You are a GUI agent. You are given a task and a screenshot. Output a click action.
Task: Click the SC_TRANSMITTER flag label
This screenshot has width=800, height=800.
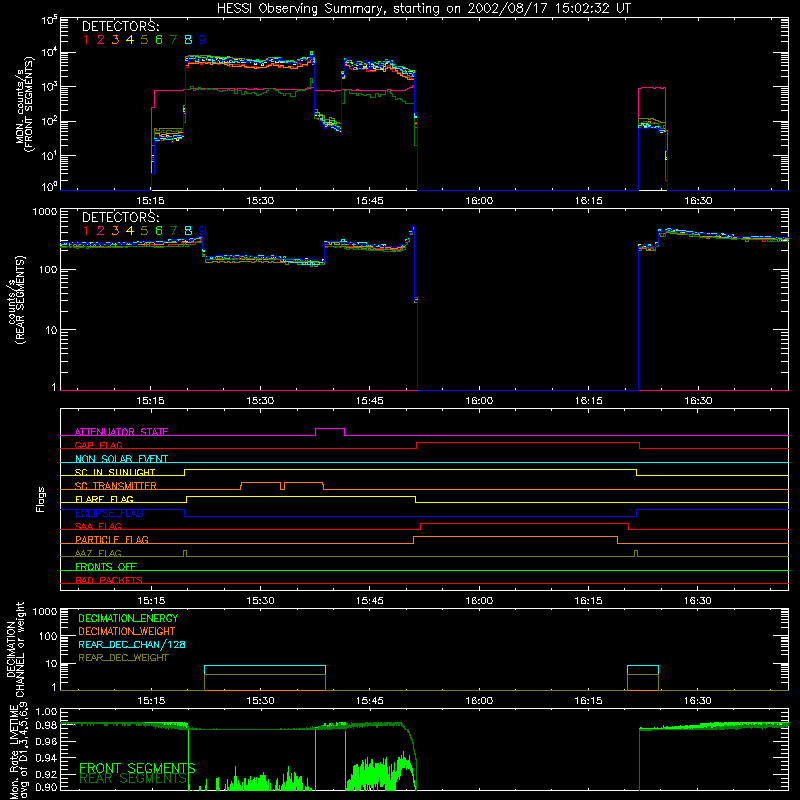click(115, 486)
